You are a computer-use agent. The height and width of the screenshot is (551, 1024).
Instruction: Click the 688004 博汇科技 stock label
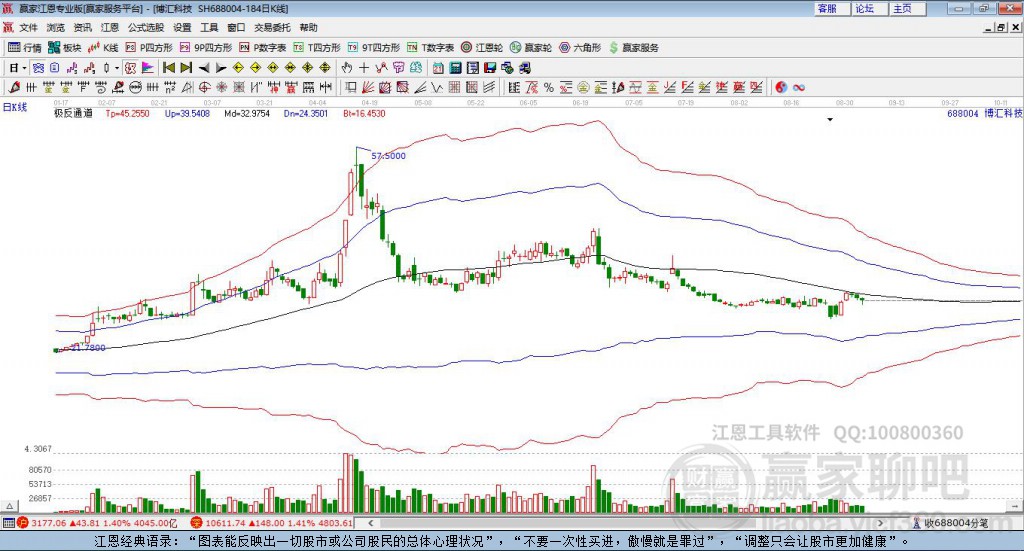[985, 113]
